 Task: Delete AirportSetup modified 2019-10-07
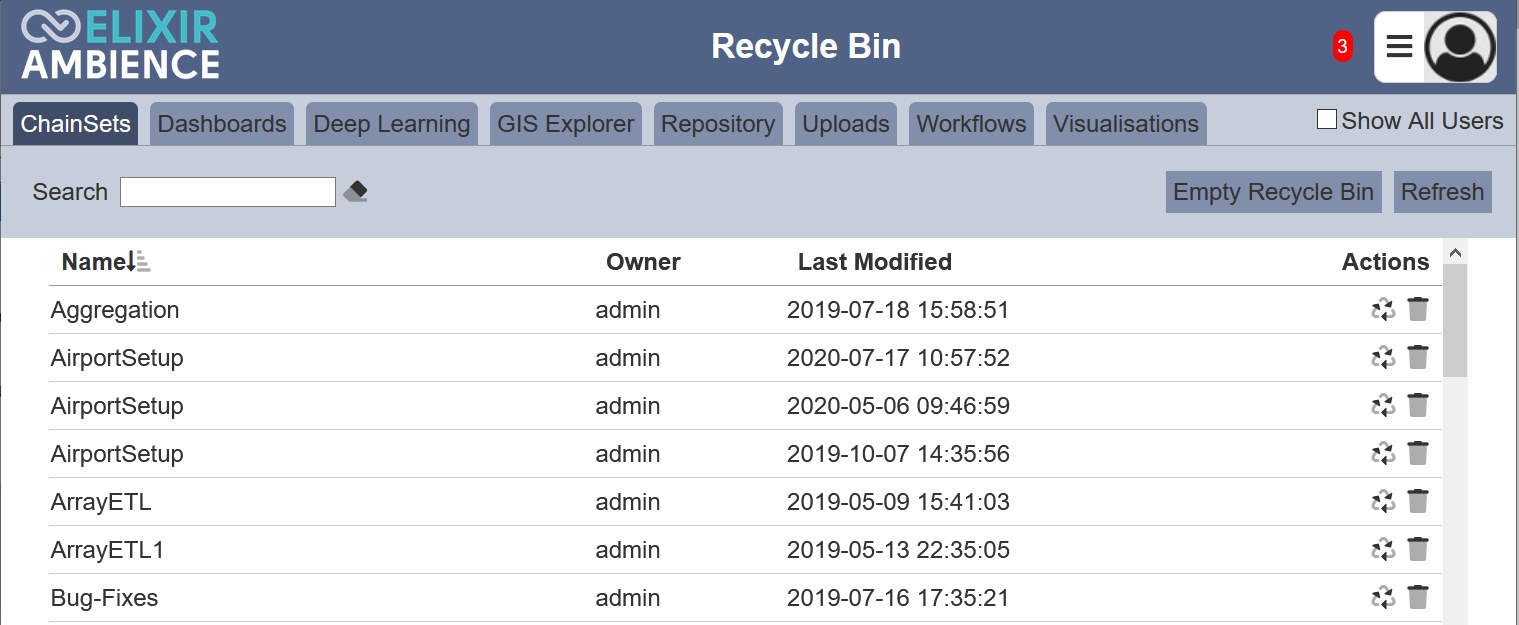[1418, 454]
